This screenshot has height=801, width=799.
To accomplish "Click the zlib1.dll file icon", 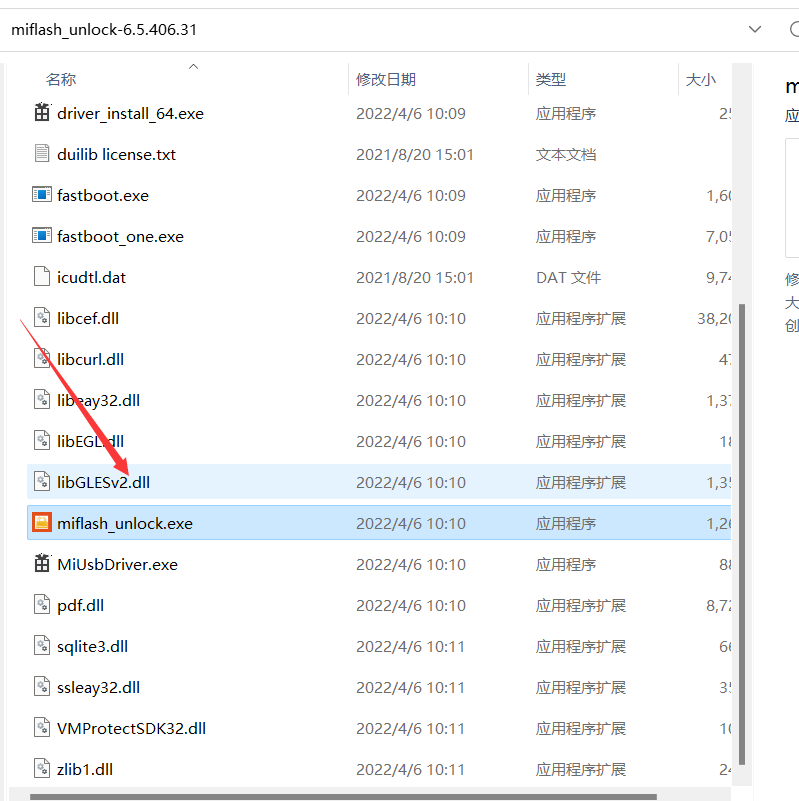I will [x=42, y=768].
